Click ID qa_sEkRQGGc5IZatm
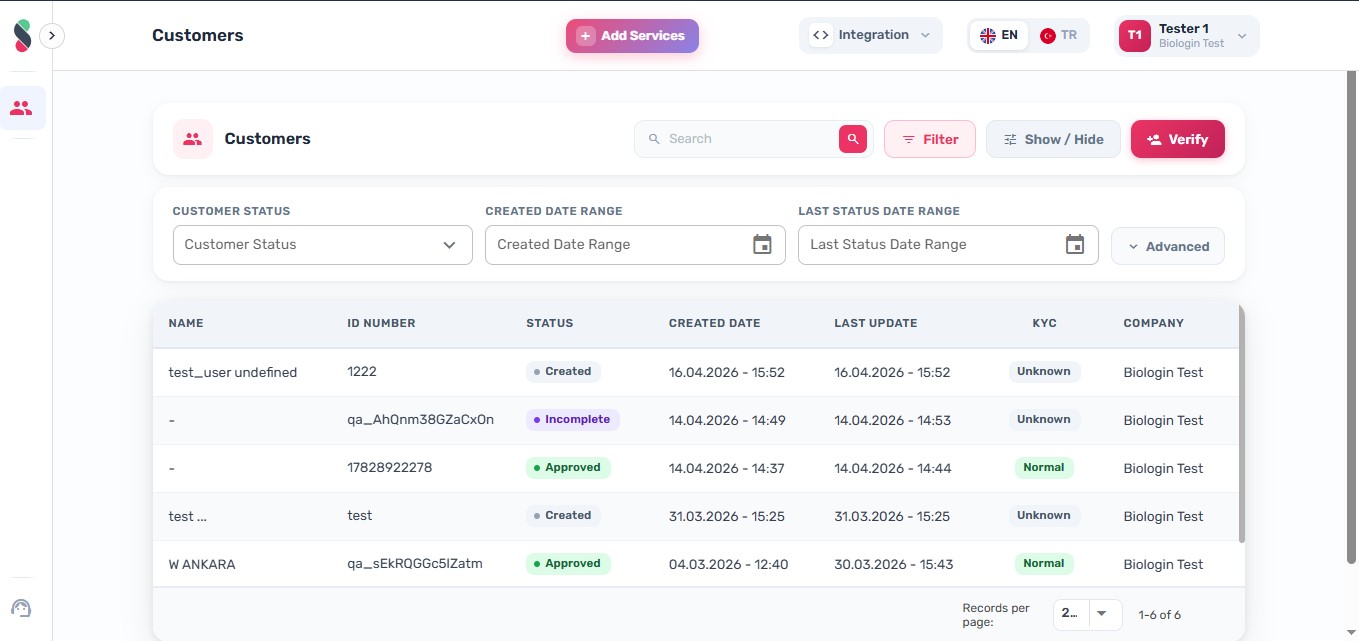Screen dimensions: 1359x641 (415, 564)
